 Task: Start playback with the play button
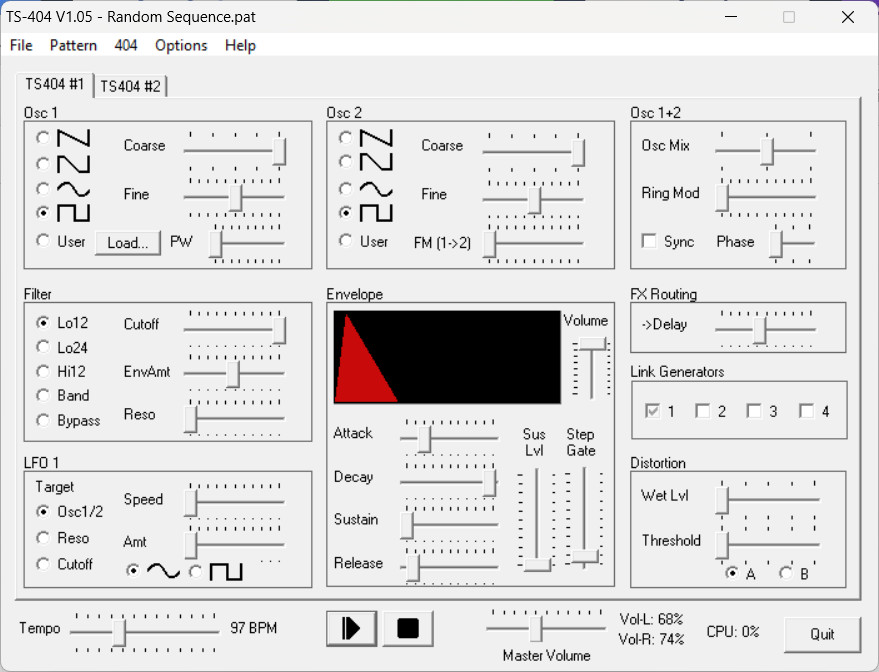(351, 628)
